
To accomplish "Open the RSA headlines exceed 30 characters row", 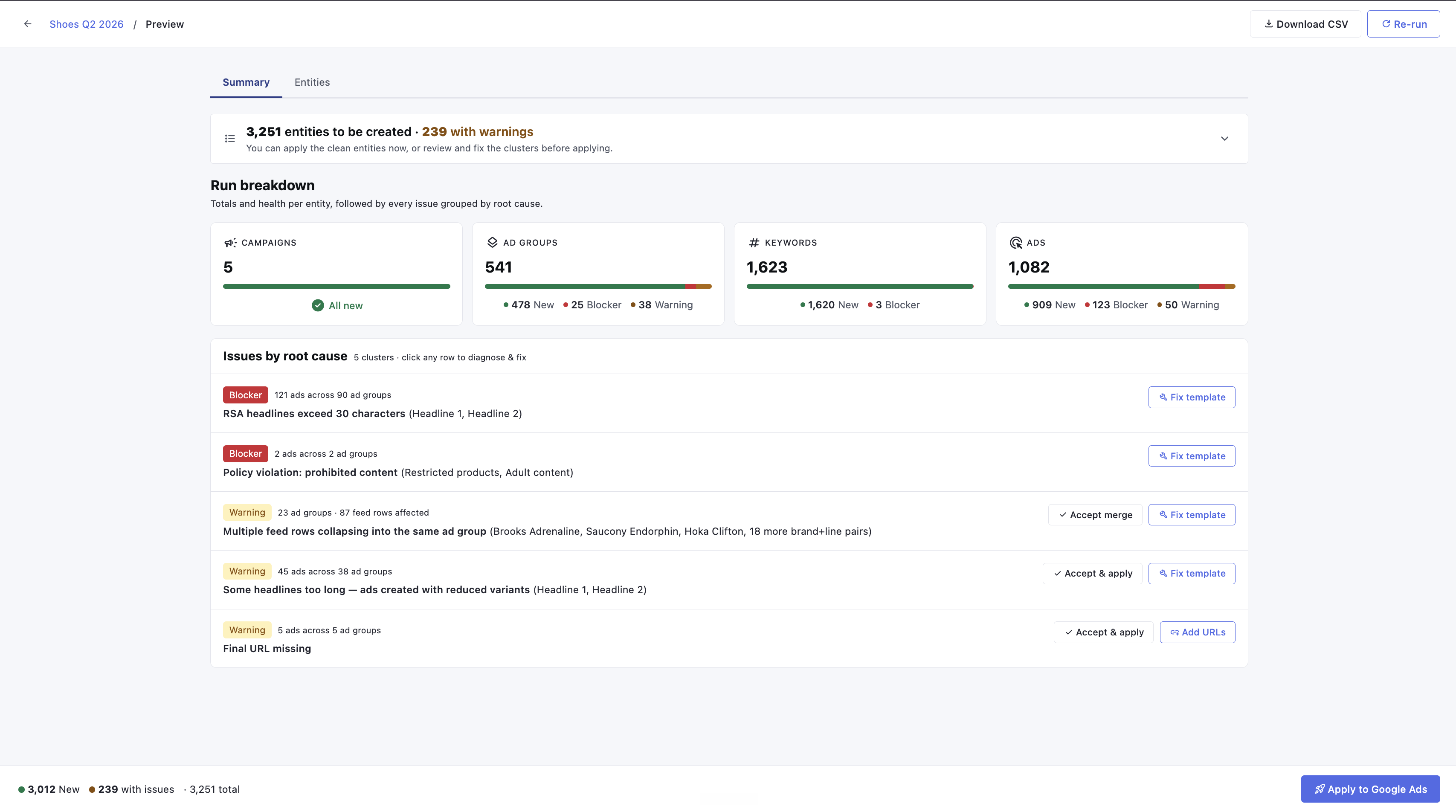I will pyautogui.click(x=728, y=403).
